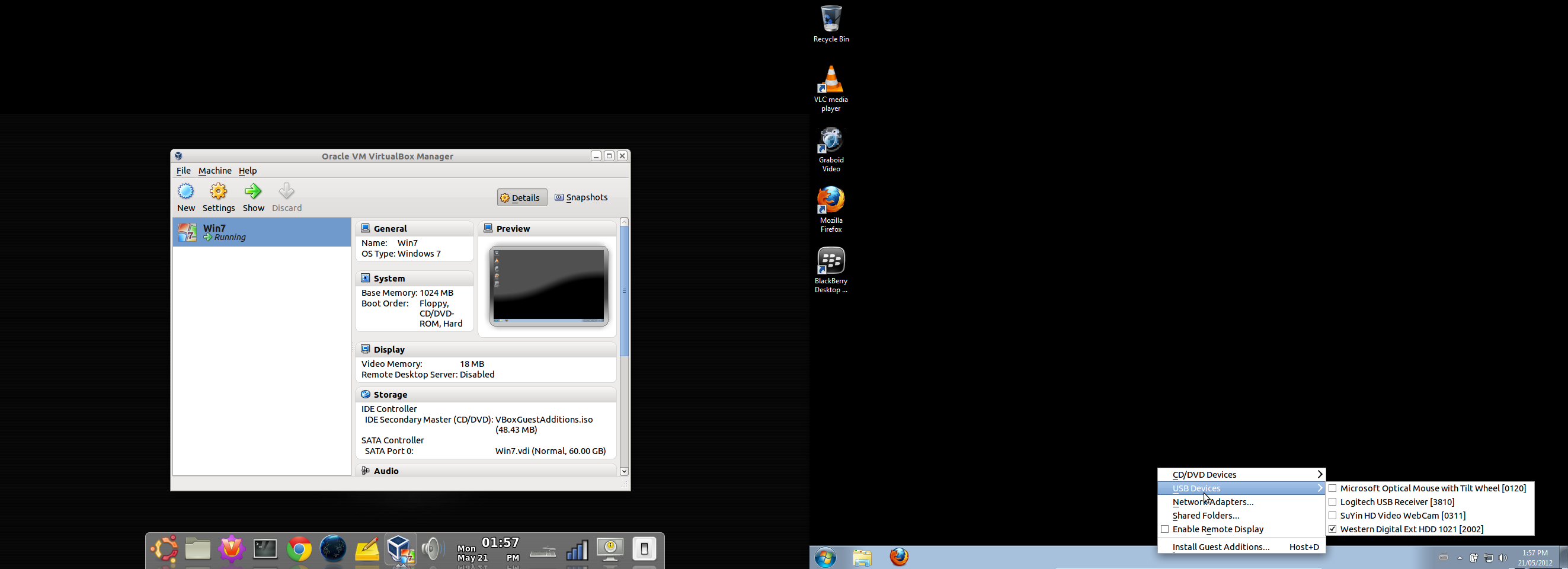The height and width of the screenshot is (569, 1568).
Task: Open the Help menu
Action: point(248,171)
